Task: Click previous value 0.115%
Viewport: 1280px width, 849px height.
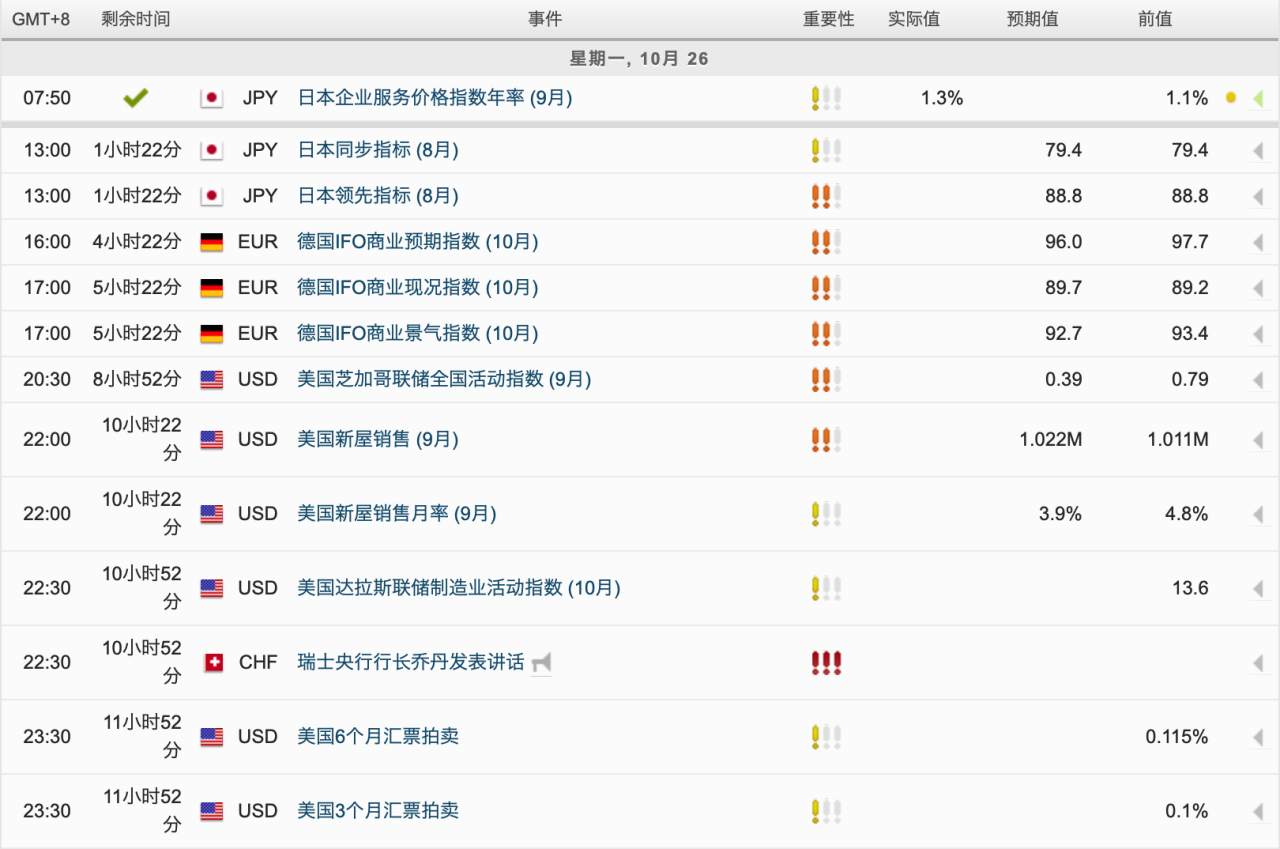Action: [x=1177, y=737]
